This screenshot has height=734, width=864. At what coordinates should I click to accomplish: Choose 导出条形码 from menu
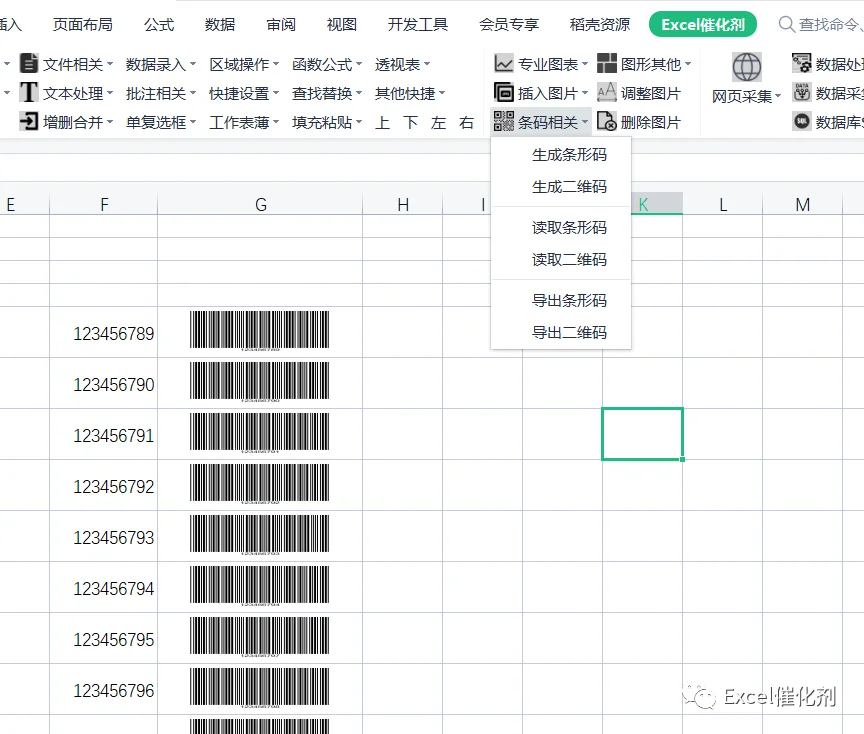[561, 300]
